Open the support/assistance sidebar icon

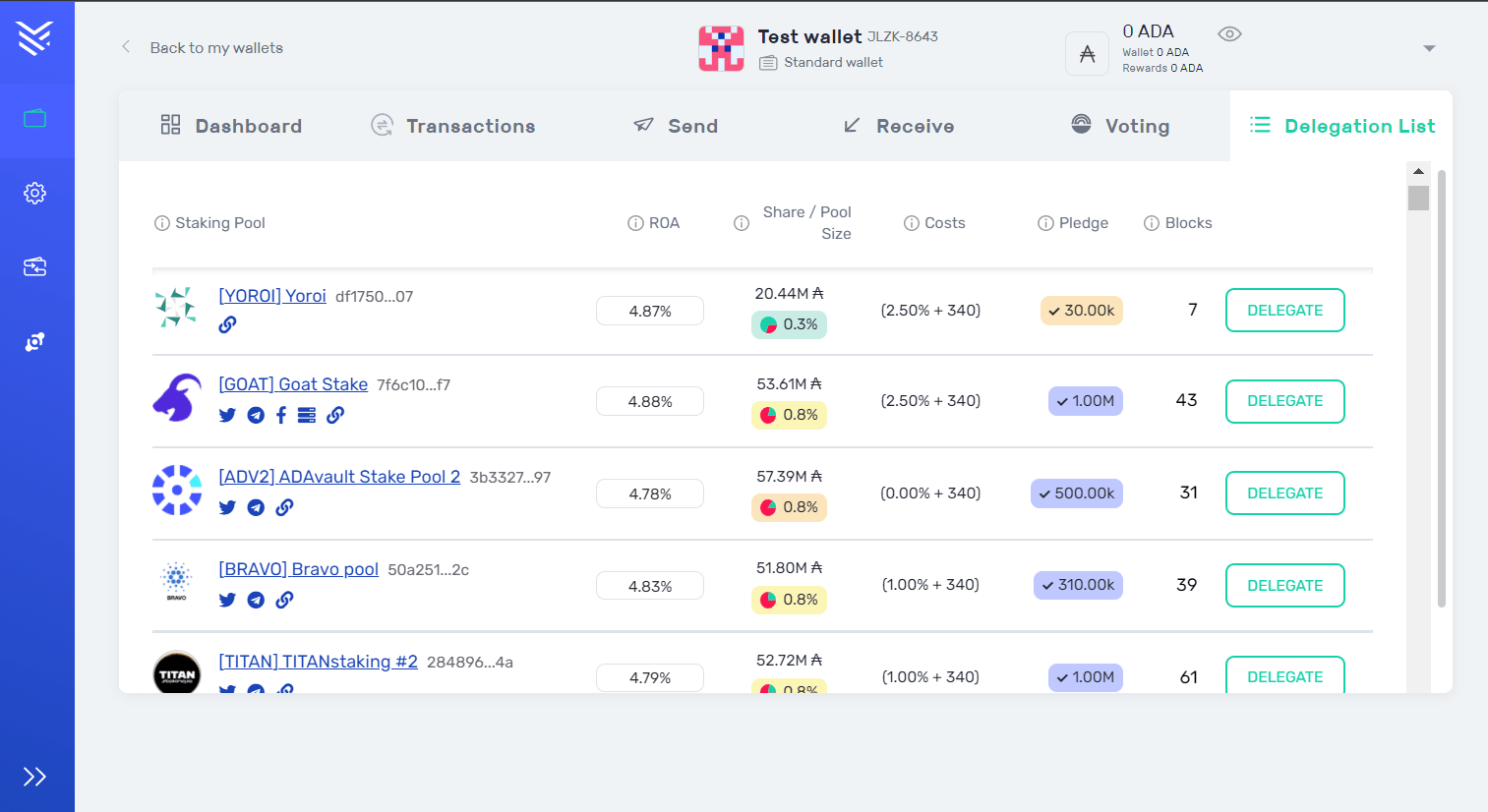click(35, 341)
